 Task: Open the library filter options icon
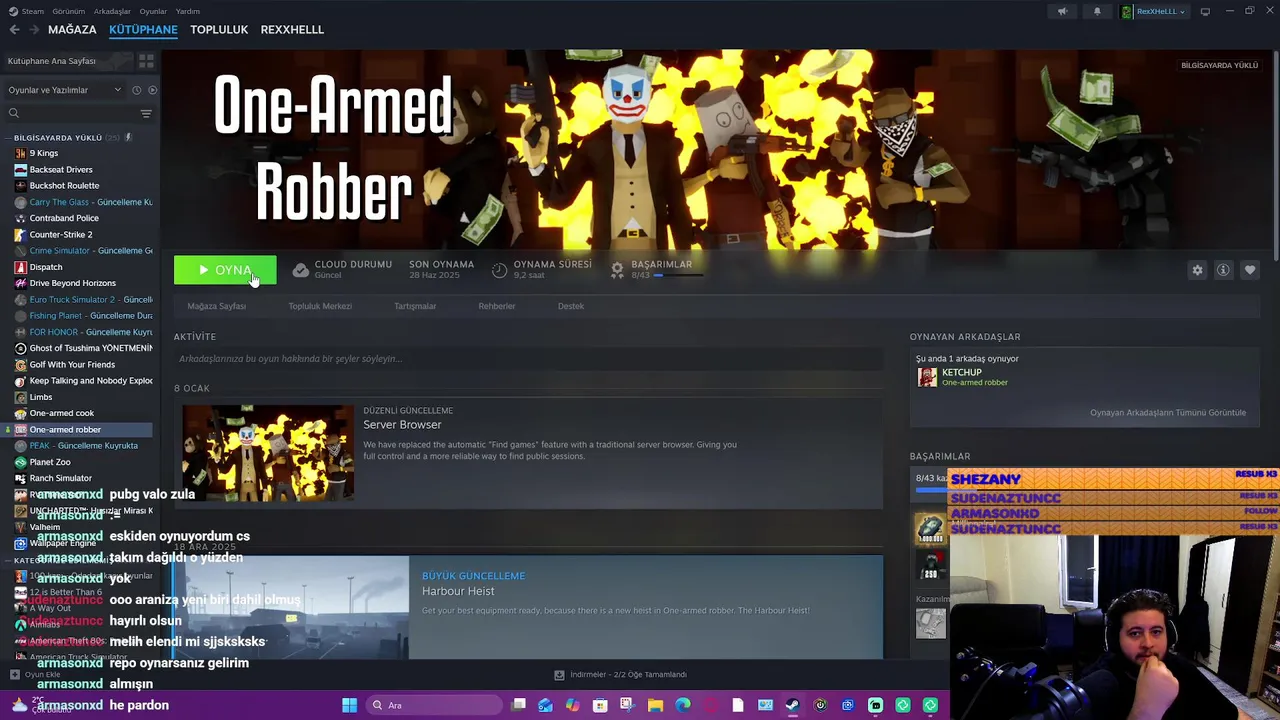[146, 114]
